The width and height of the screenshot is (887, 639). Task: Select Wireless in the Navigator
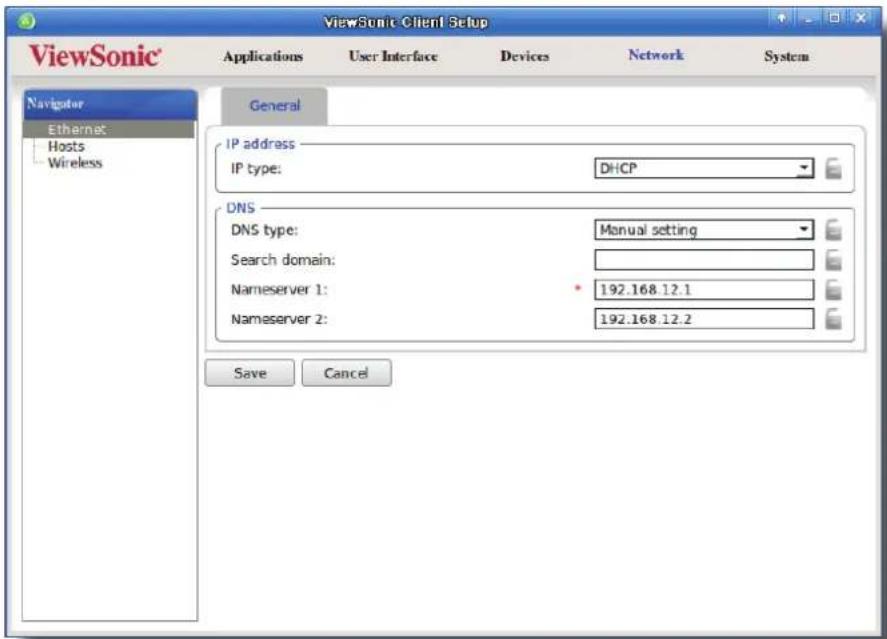click(75, 163)
